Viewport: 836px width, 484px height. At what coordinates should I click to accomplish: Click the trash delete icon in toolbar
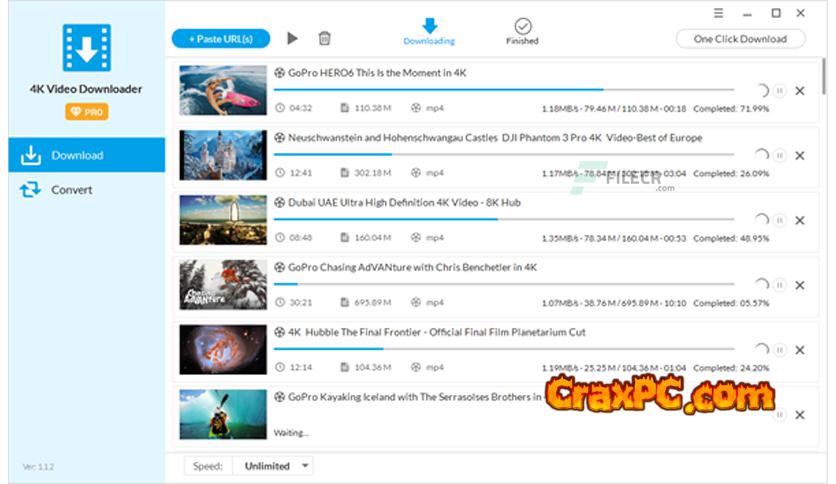coord(324,38)
